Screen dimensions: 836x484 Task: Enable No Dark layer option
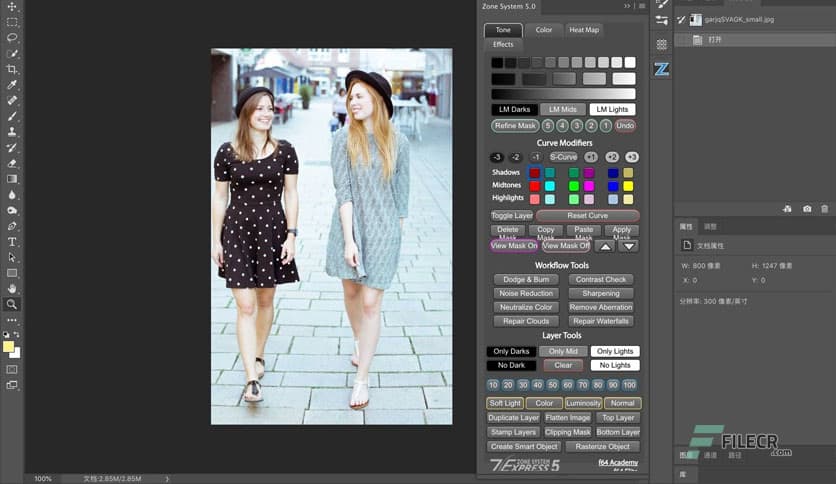pos(511,365)
